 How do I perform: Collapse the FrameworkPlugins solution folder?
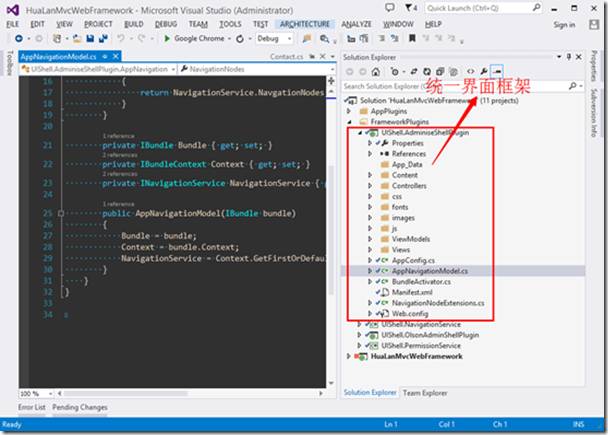(349, 122)
